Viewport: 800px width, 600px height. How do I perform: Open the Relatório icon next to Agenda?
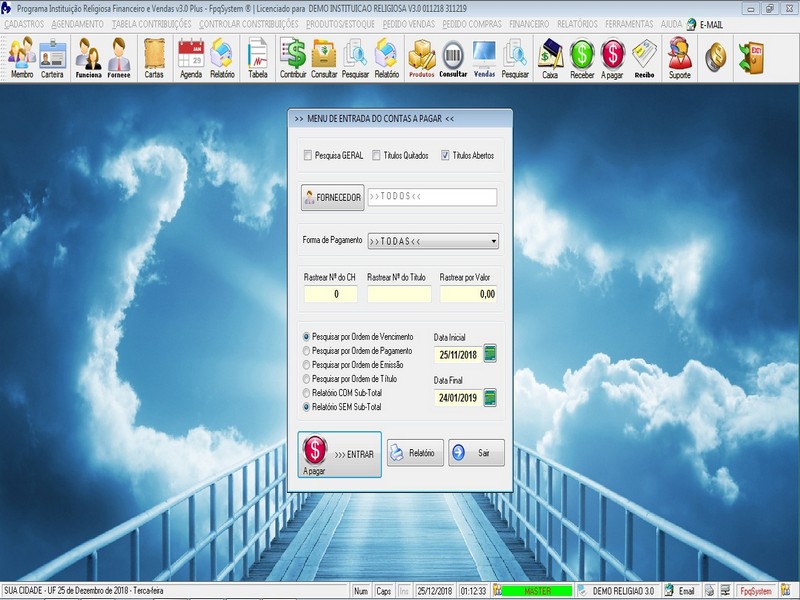[x=222, y=58]
